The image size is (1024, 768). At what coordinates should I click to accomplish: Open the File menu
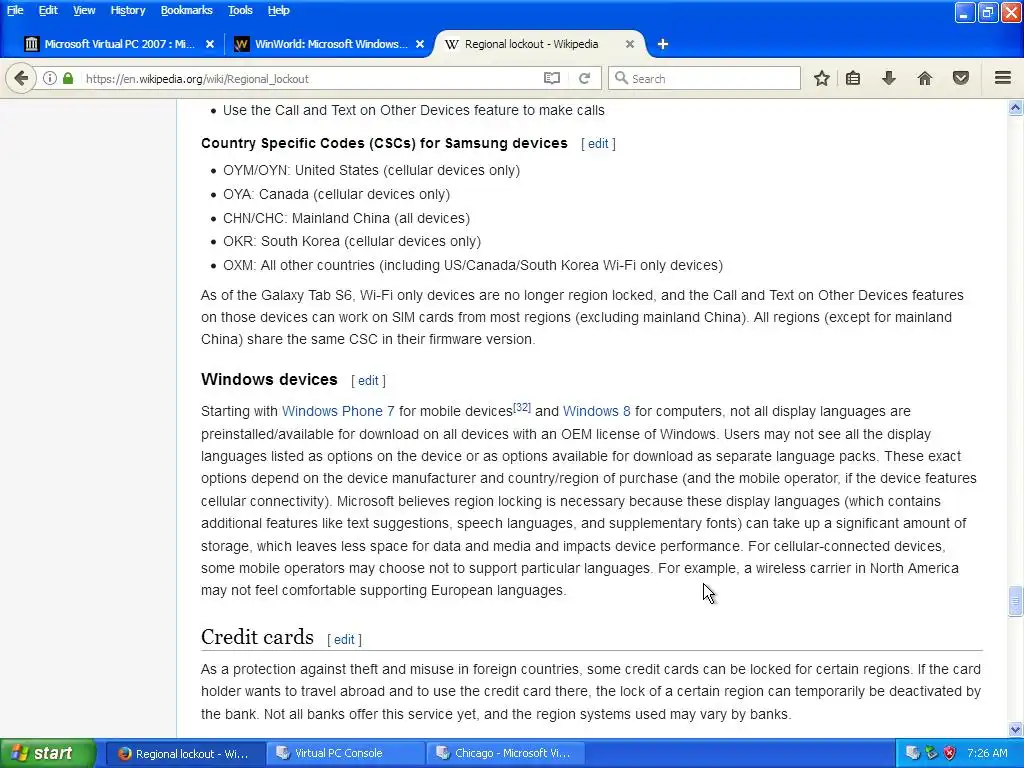point(15,10)
